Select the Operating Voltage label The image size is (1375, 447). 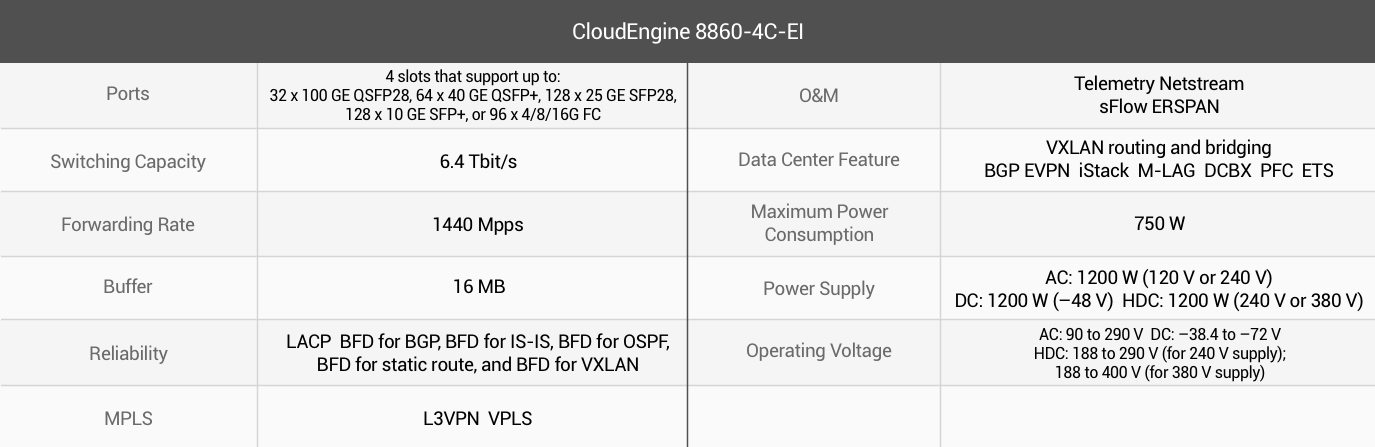tap(818, 350)
